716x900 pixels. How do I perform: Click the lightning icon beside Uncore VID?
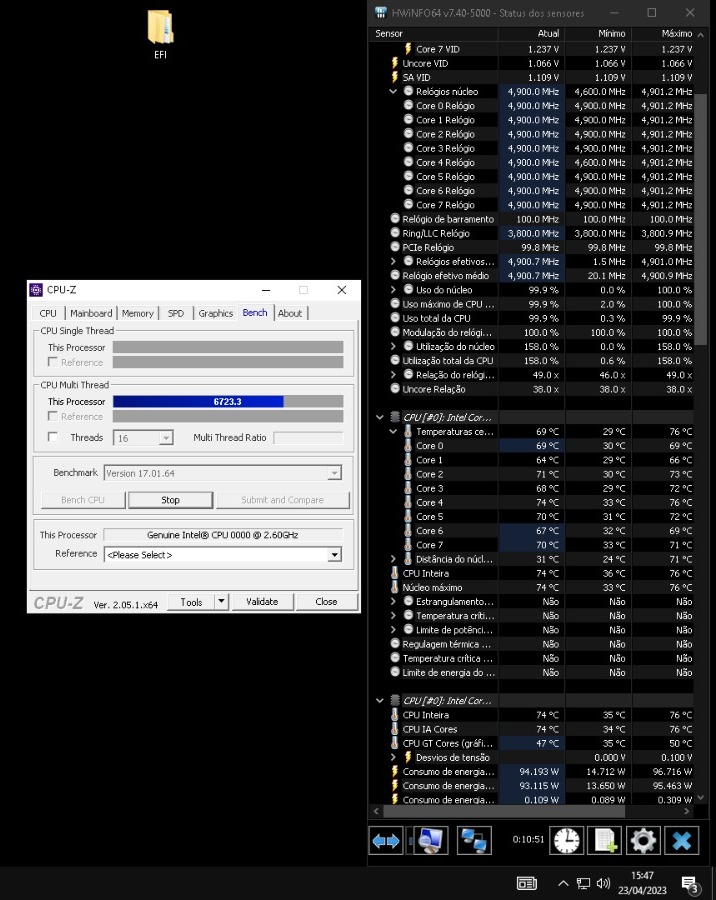tap(394, 63)
